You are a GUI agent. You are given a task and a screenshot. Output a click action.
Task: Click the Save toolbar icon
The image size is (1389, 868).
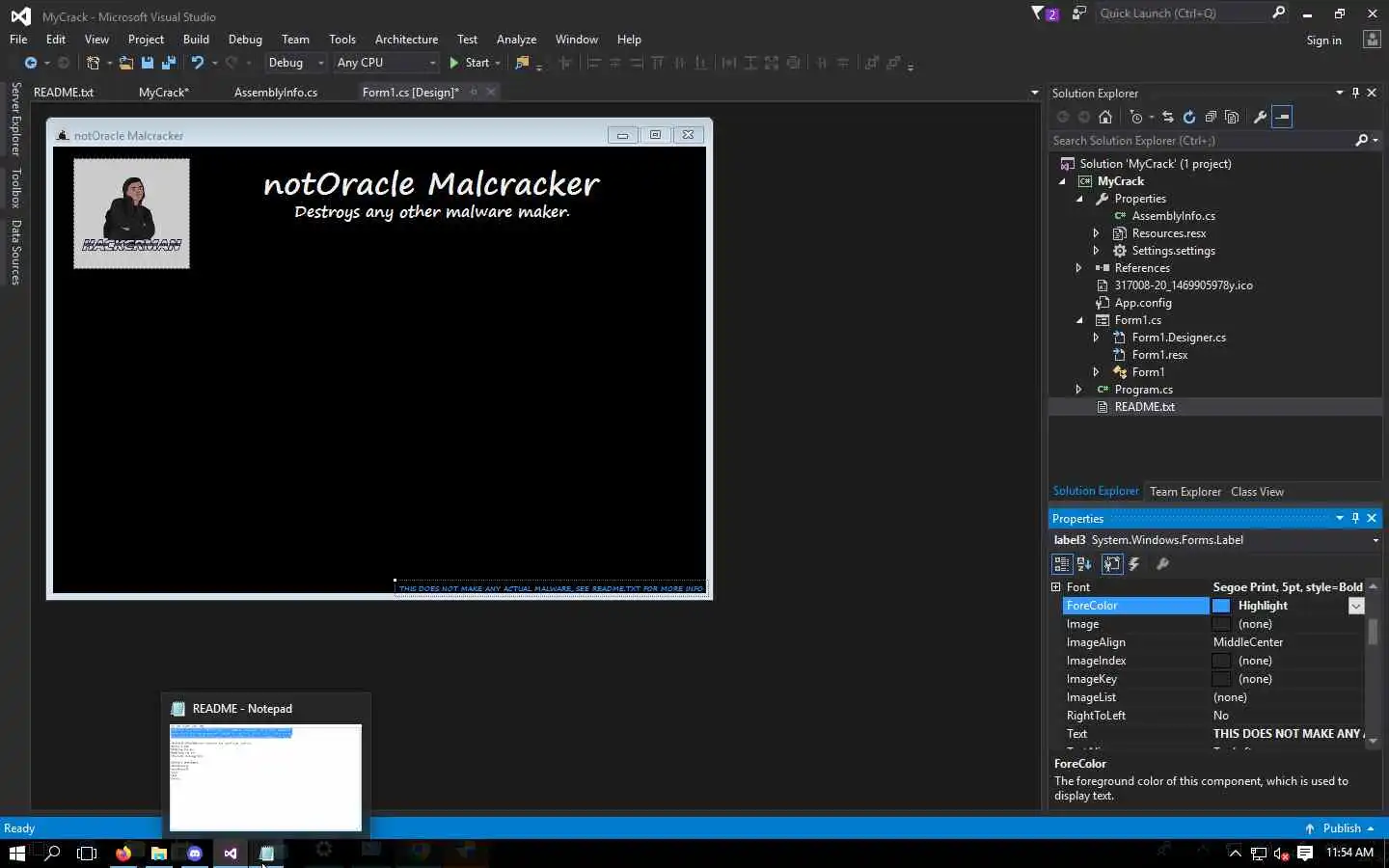[x=148, y=63]
